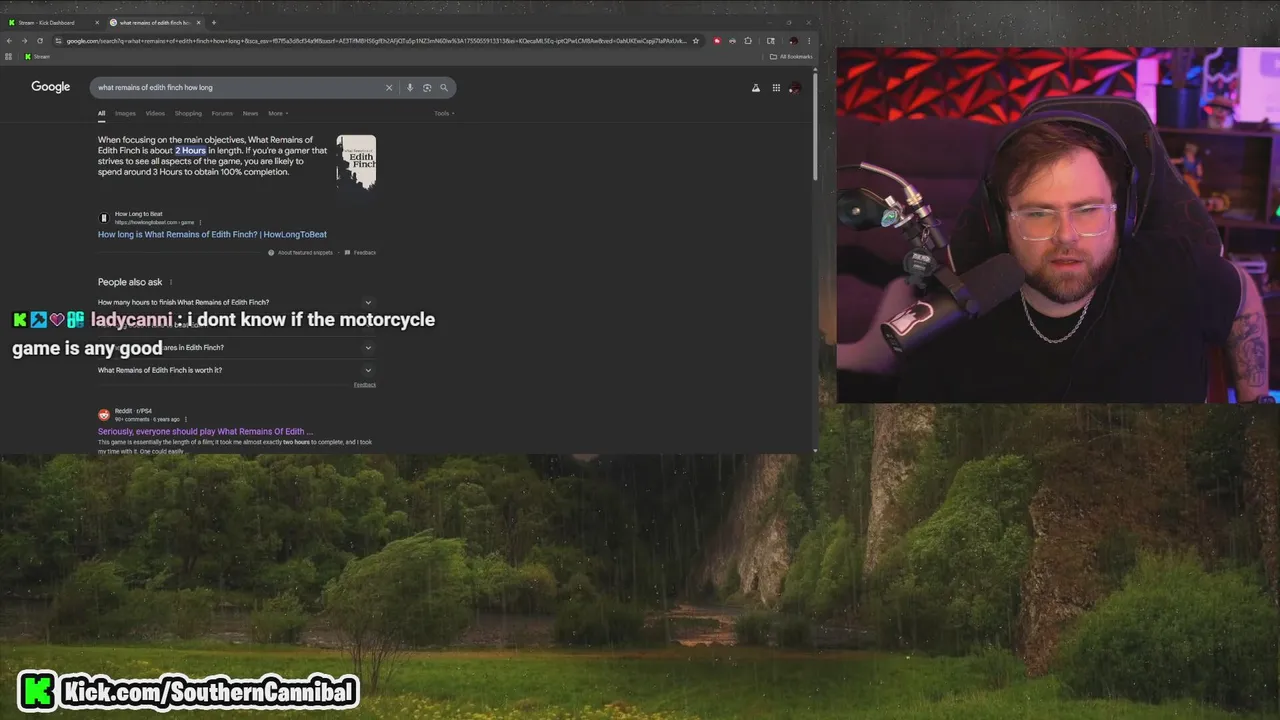The height and width of the screenshot is (720, 1280).
Task: Select the Shopping search tab
Action: [x=188, y=113]
